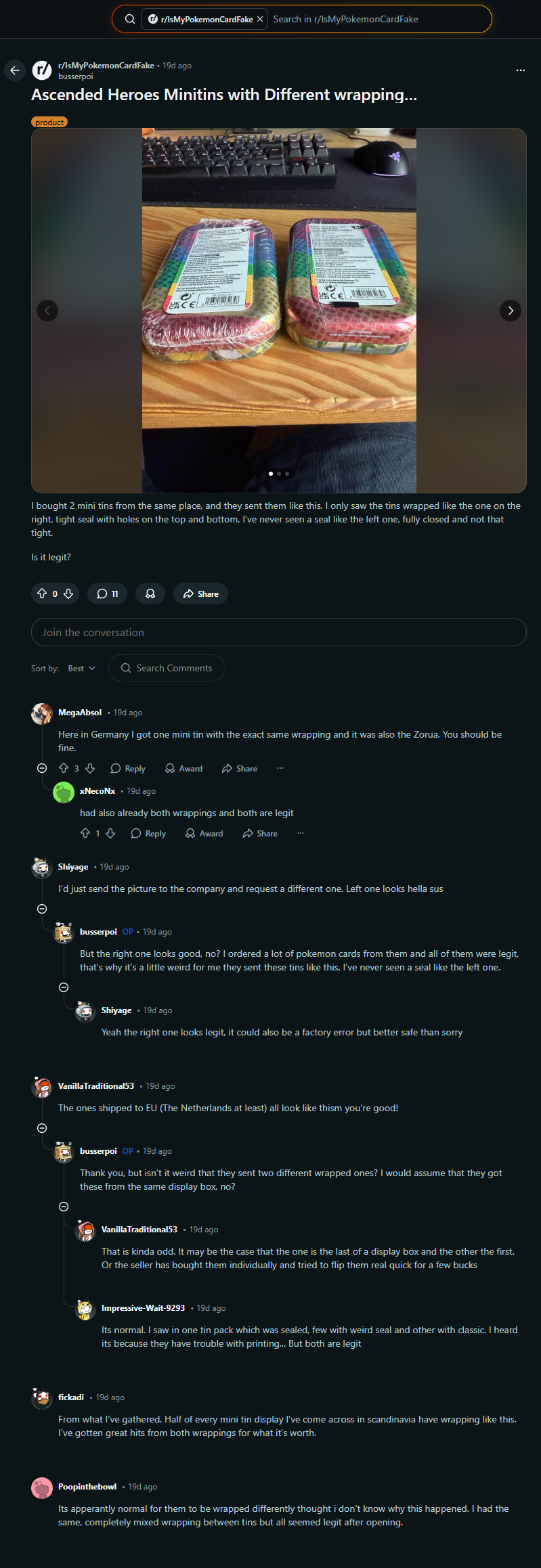Open more options on MegaAbsol's comment
This screenshot has width=541, height=1568.
click(x=280, y=768)
